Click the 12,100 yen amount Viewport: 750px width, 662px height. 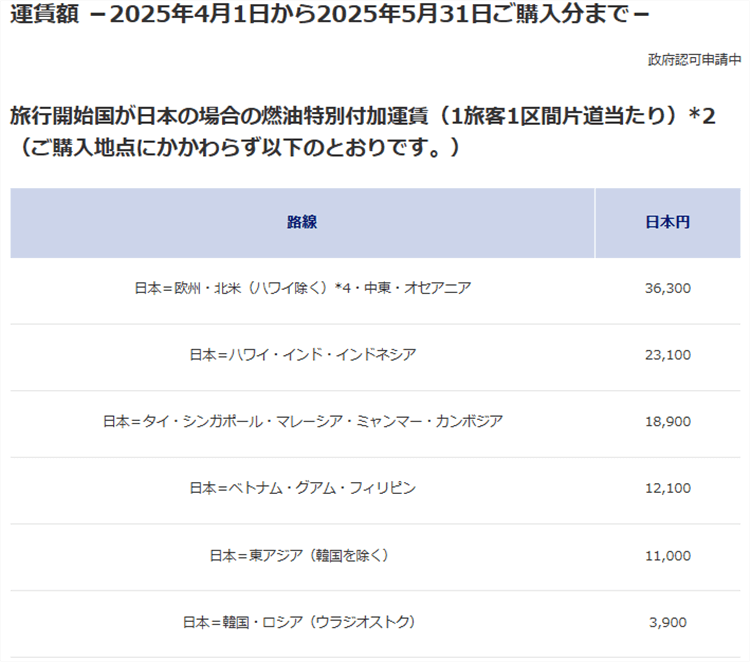668,488
